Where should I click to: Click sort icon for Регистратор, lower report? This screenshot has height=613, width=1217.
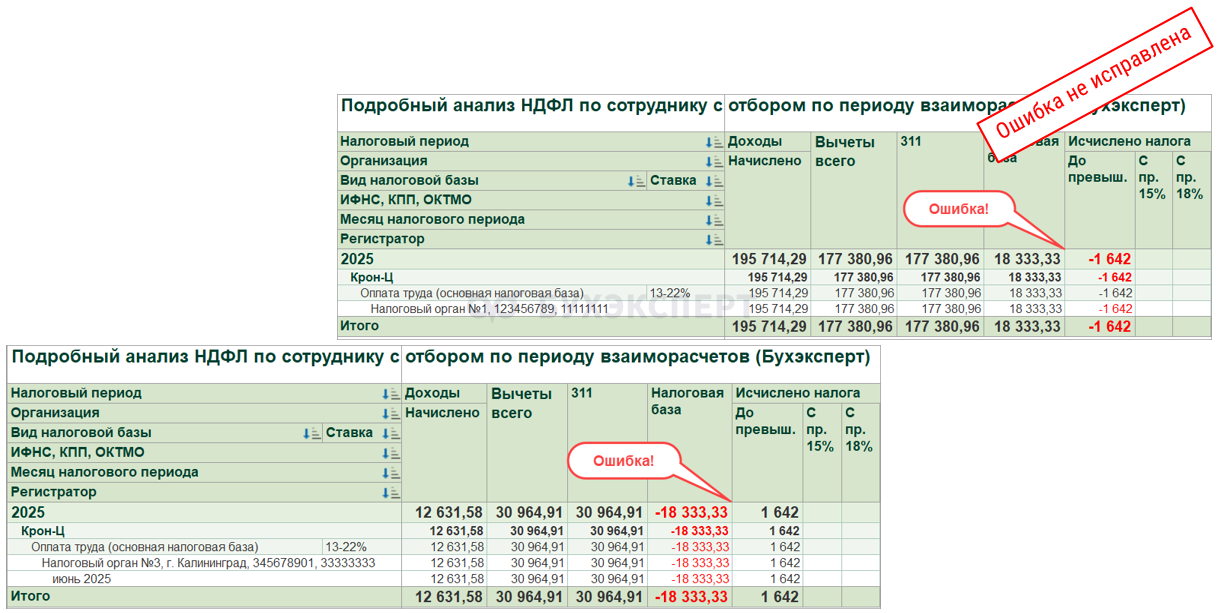[x=391, y=492]
